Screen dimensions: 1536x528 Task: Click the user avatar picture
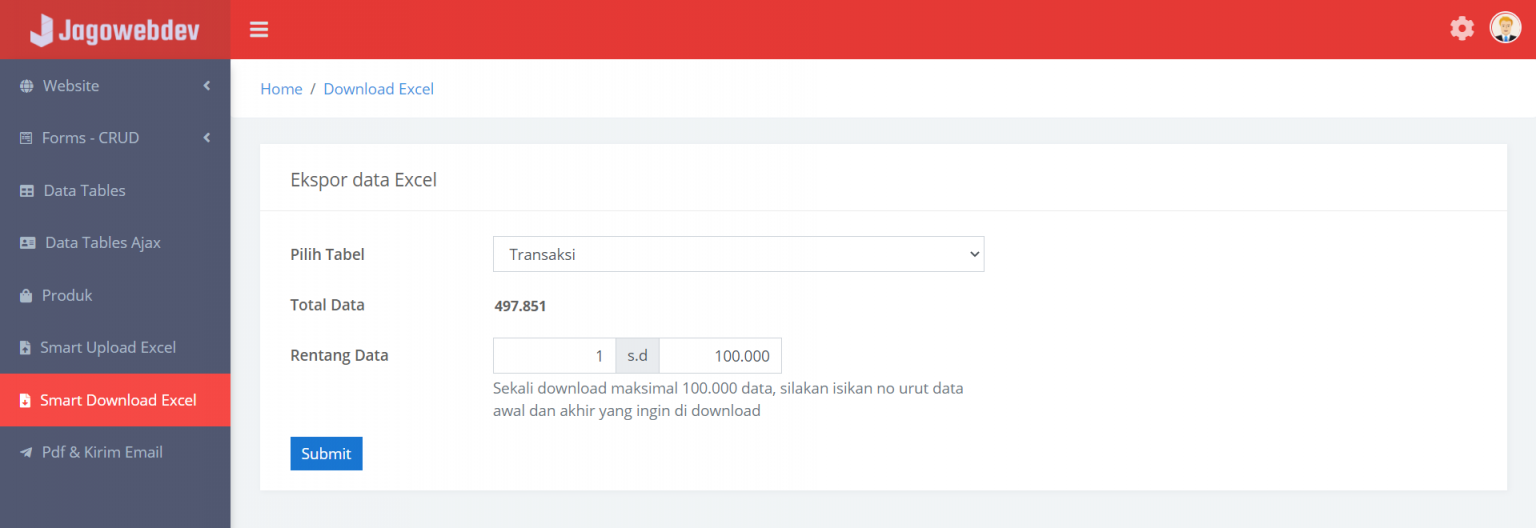1504,28
